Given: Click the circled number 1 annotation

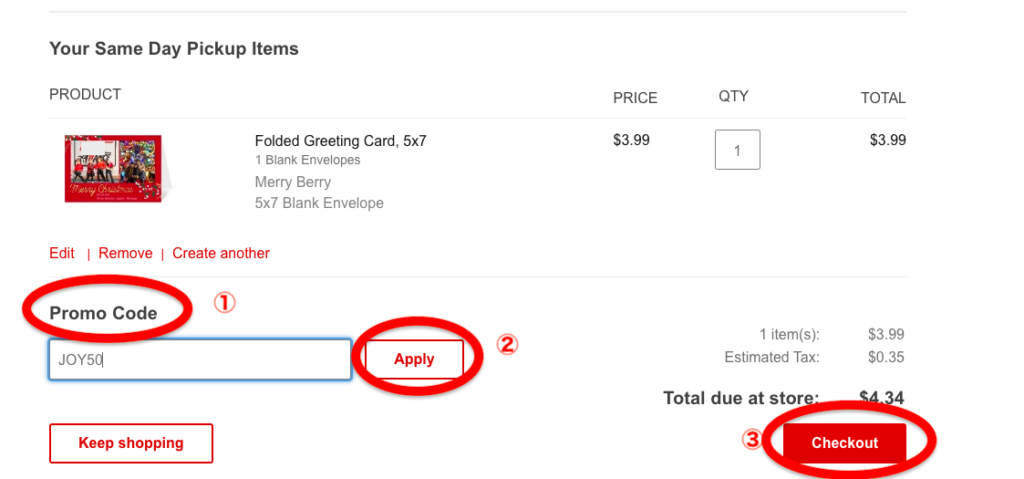Looking at the screenshot, I should [x=223, y=303].
